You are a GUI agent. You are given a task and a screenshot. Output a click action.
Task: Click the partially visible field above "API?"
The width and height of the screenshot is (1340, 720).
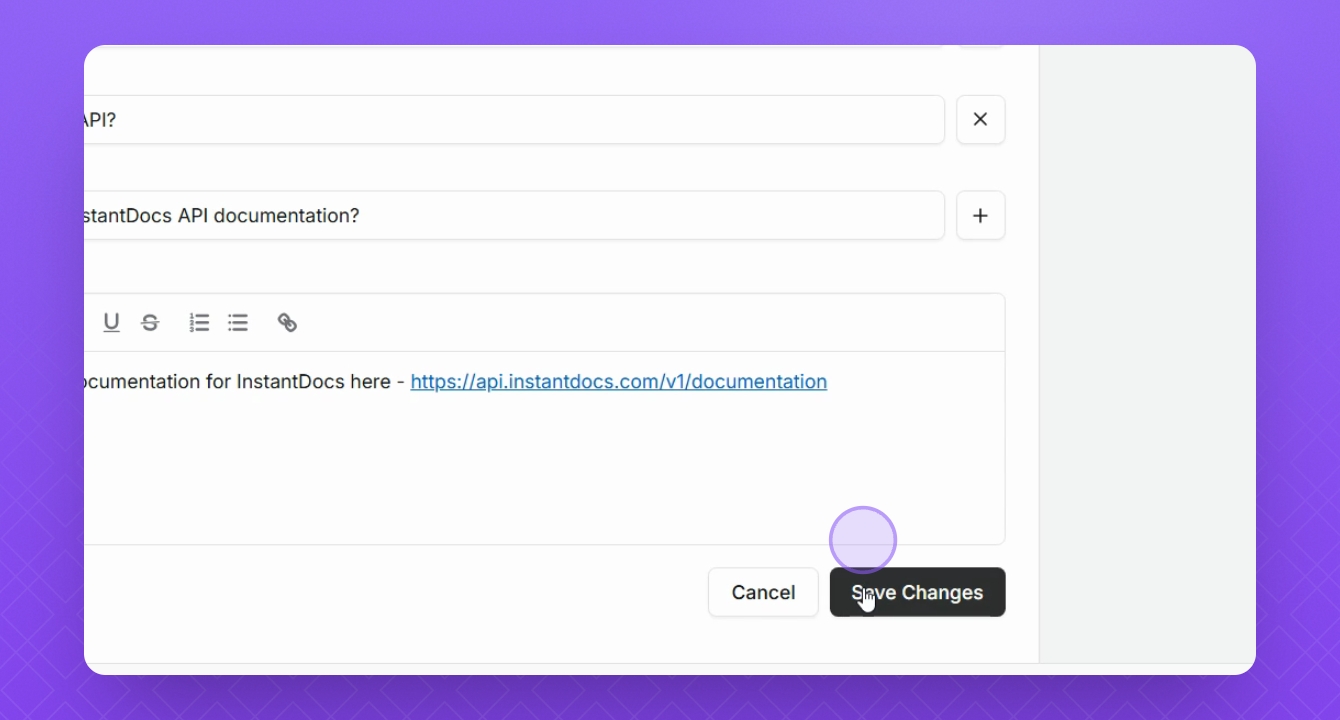click(514, 46)
